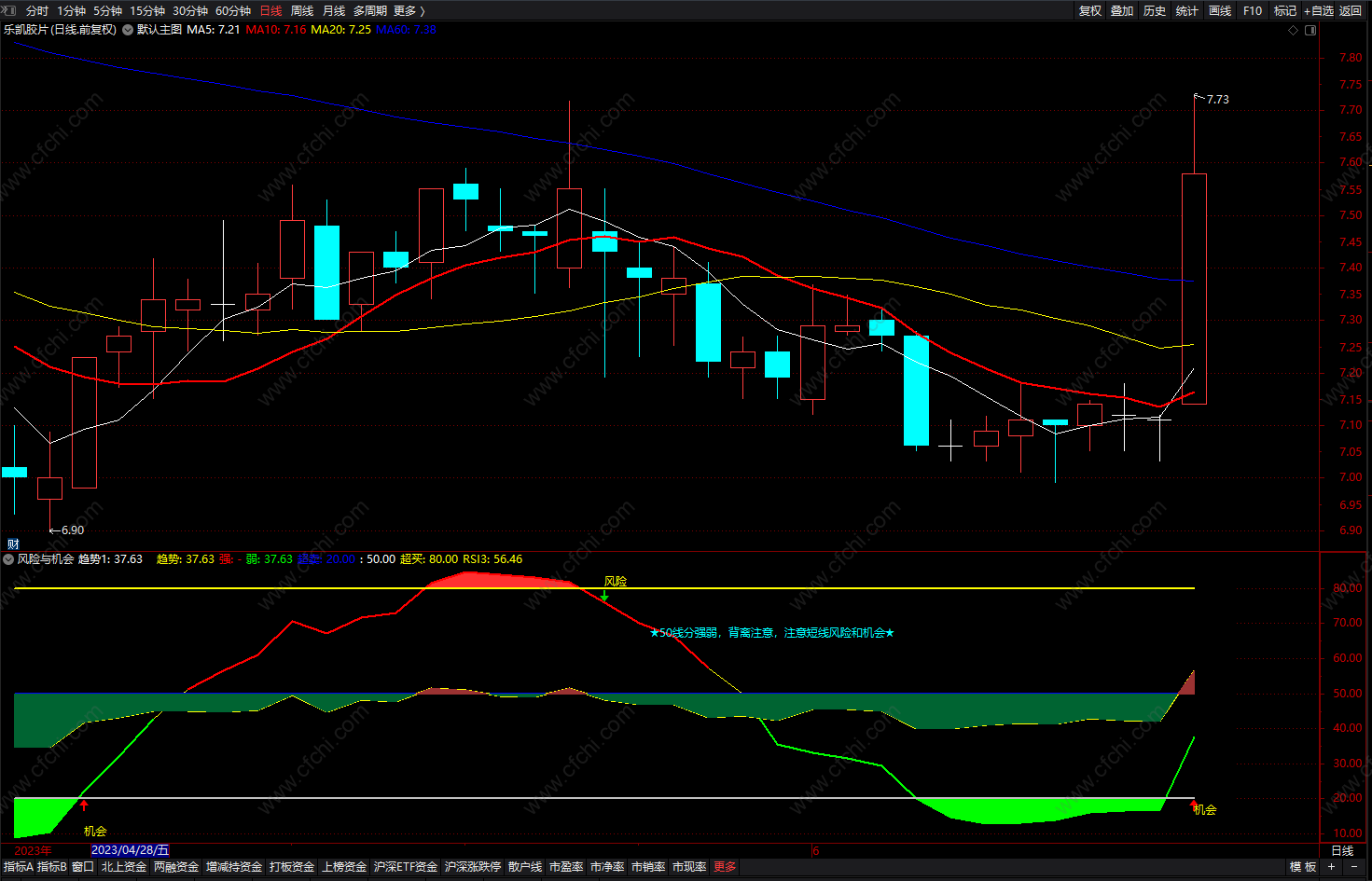Click the 财 finance marker icon
Image resolution: width=1372 pixels, height=881 pixels.
click(13, 544)
